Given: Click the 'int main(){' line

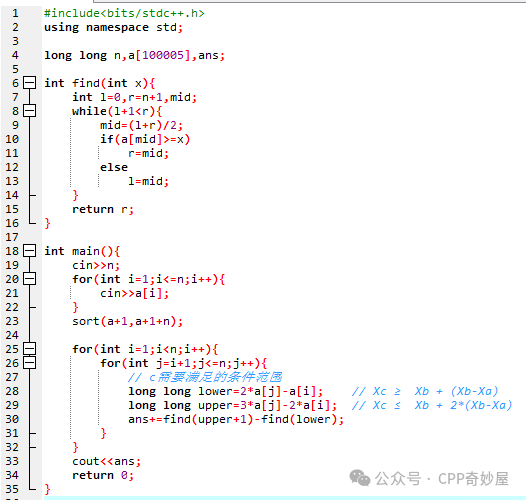Looking at the screenshot, I should [x=82, y=251].
